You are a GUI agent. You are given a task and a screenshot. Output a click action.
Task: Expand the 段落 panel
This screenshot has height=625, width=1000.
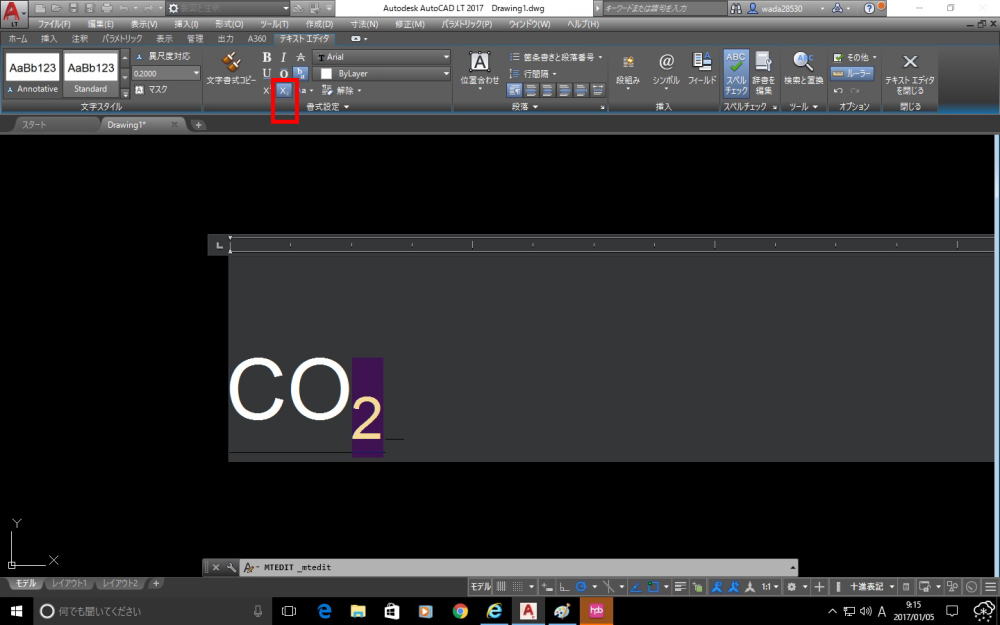(x=525, y=107)
